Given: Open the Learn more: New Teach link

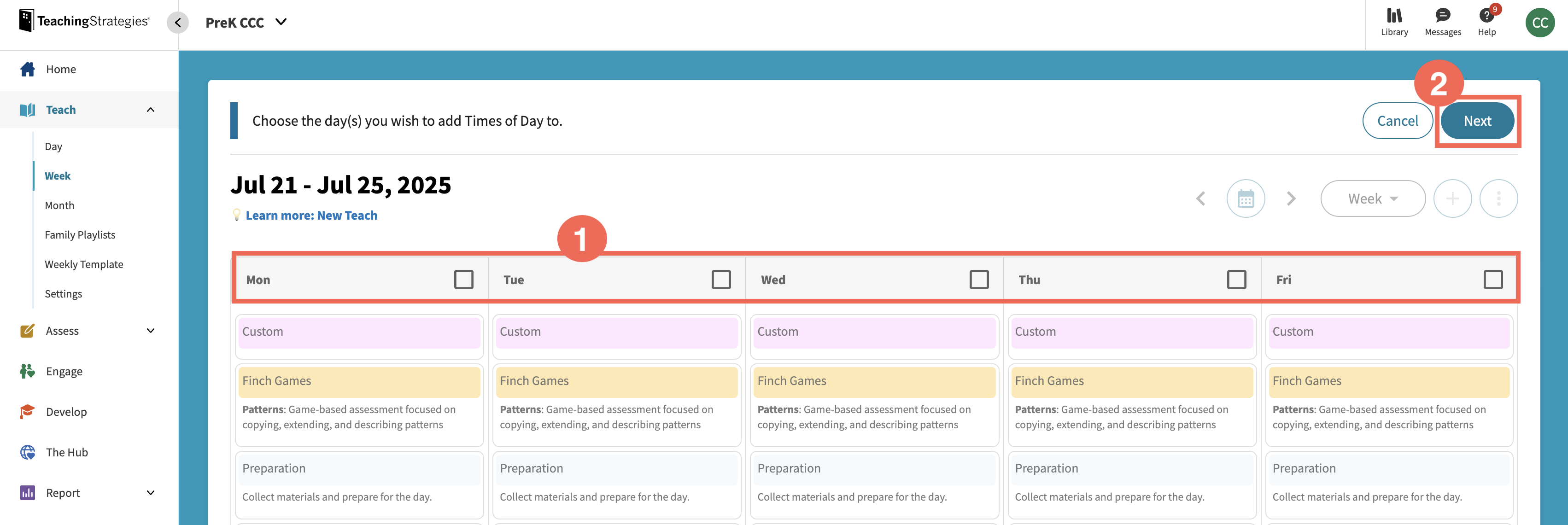Looking at the screenshot, I should [311, 215].
